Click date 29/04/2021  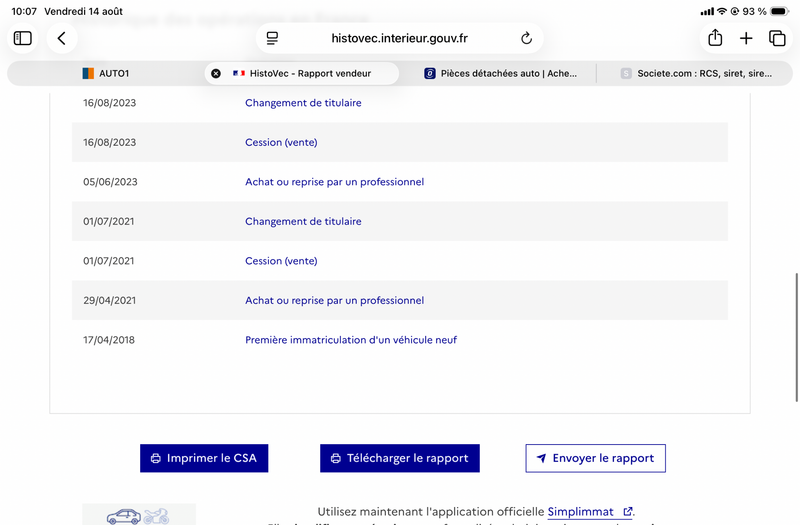[x=110, y=301]
